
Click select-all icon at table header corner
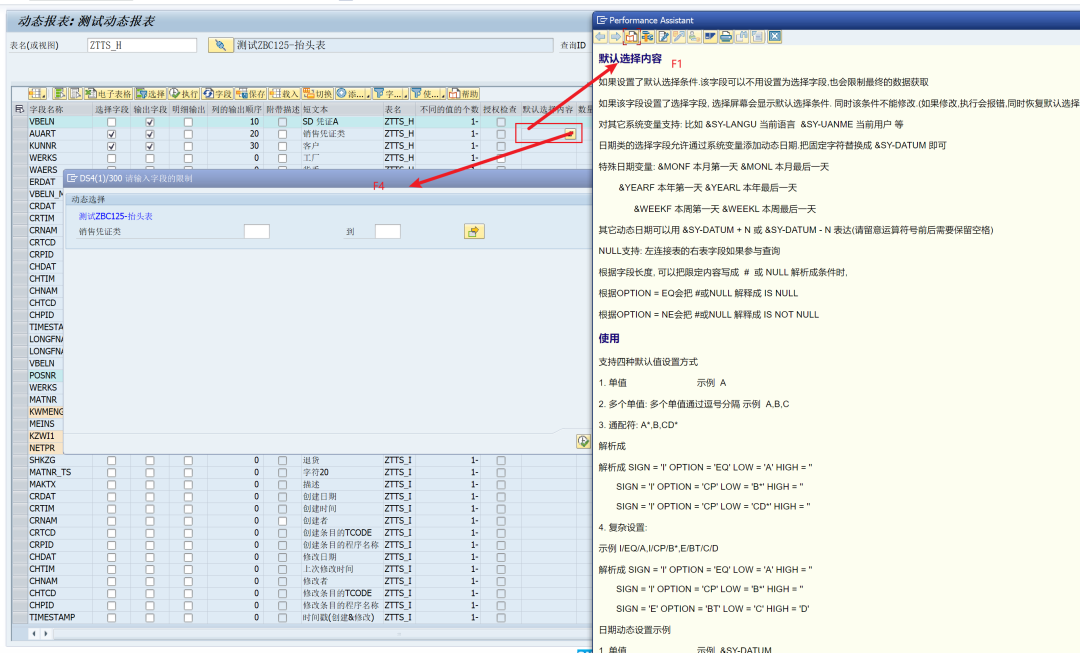pos(19,109)
